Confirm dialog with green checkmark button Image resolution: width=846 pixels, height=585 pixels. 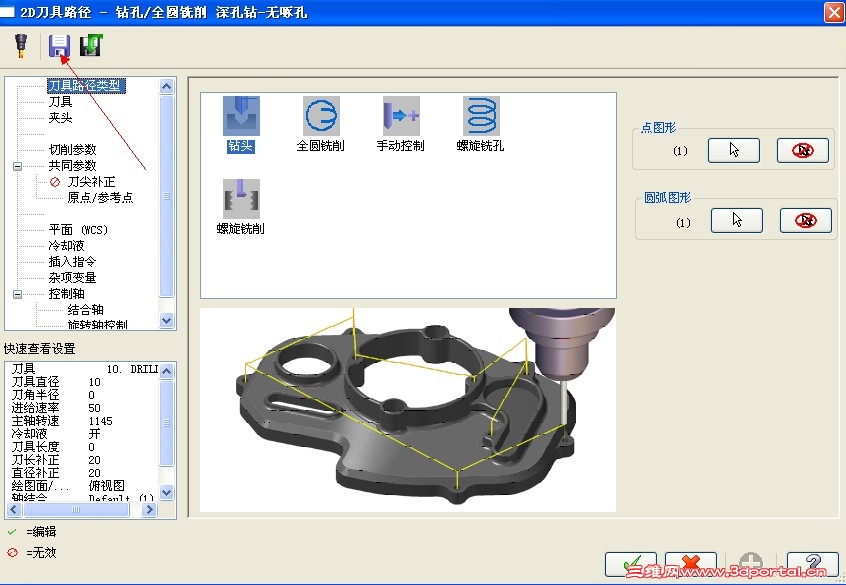tap(631, 564)
